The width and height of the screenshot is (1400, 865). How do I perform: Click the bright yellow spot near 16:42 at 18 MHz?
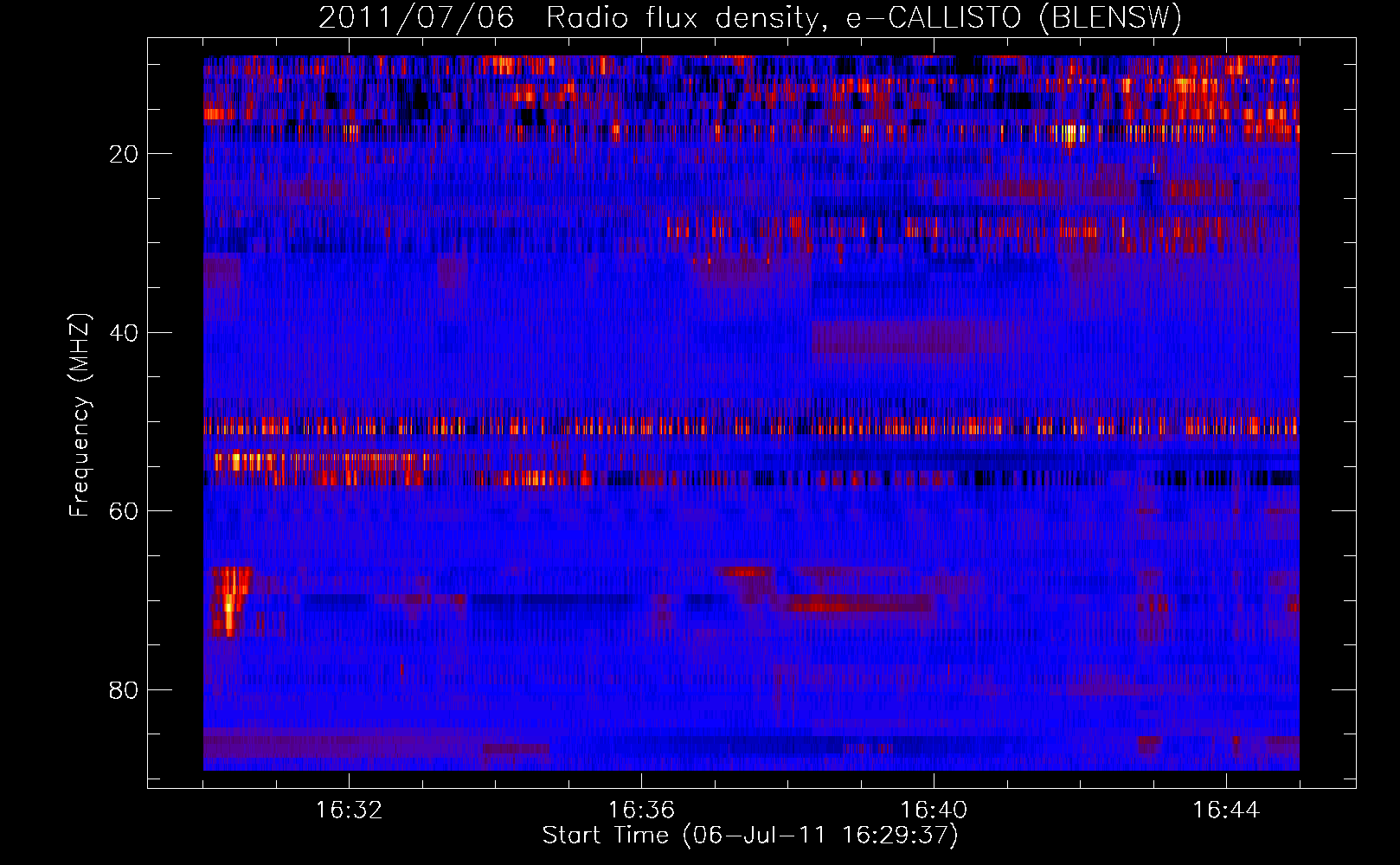click(x=1071, y=134)
